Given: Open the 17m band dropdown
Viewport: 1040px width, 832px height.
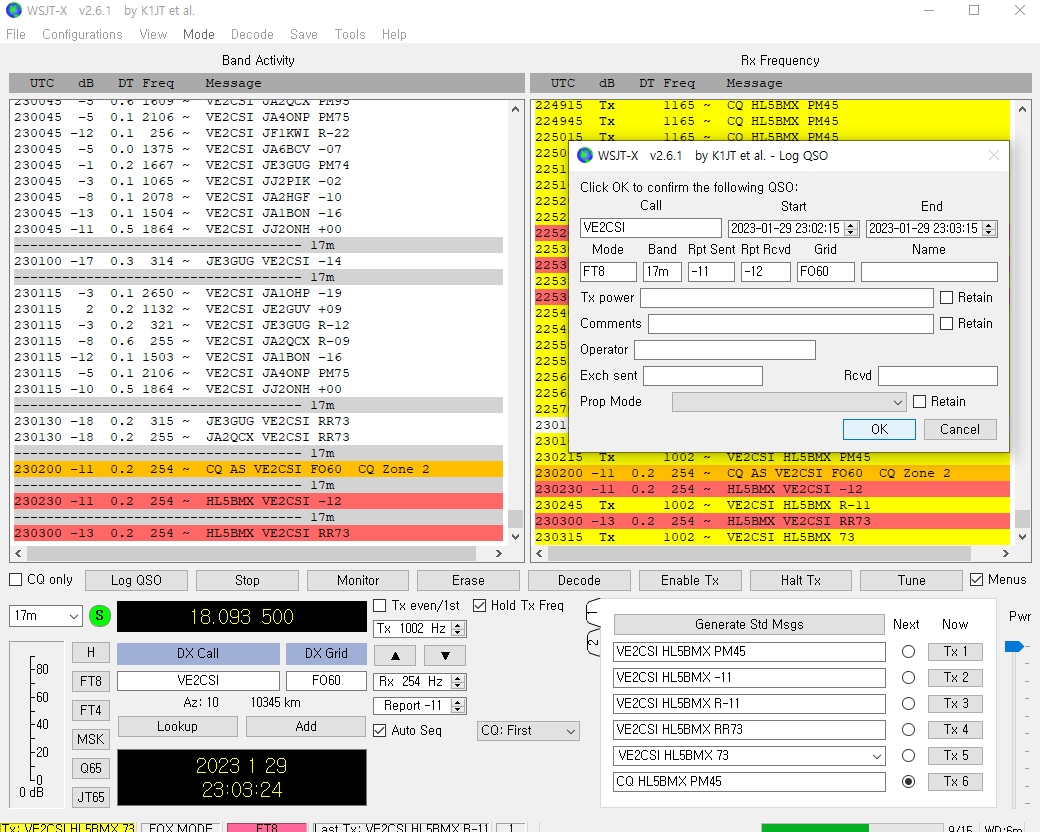Looking at the screenshot, I should point(46,616).
